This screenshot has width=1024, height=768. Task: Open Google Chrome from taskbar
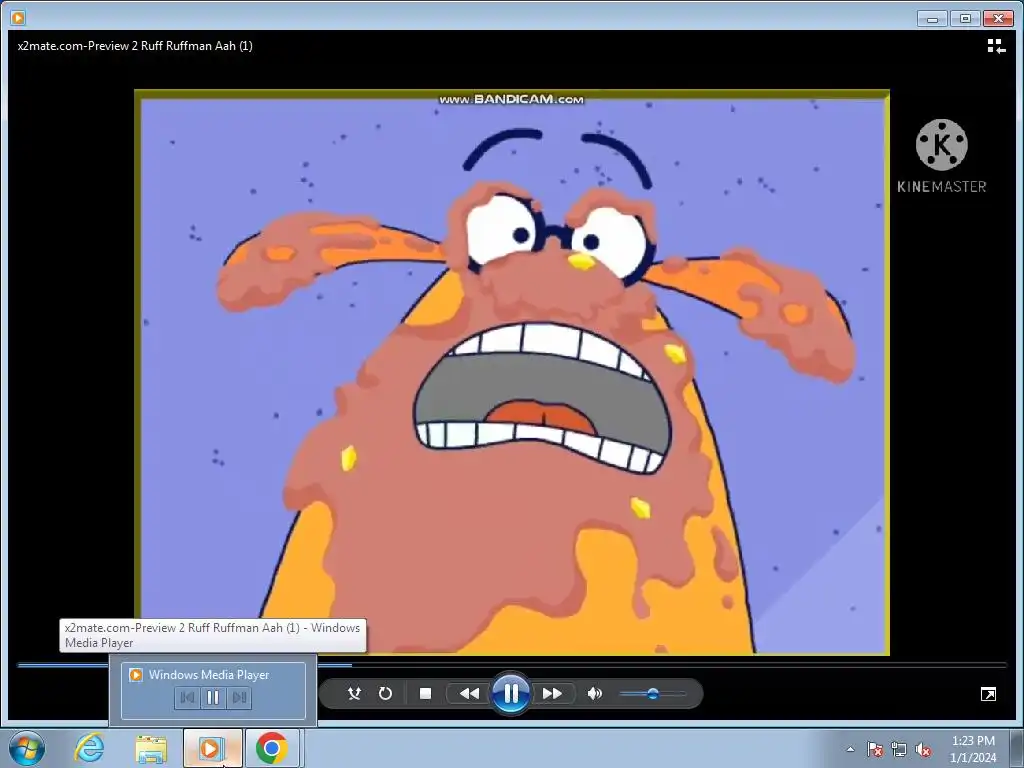(x=272, y=748)
